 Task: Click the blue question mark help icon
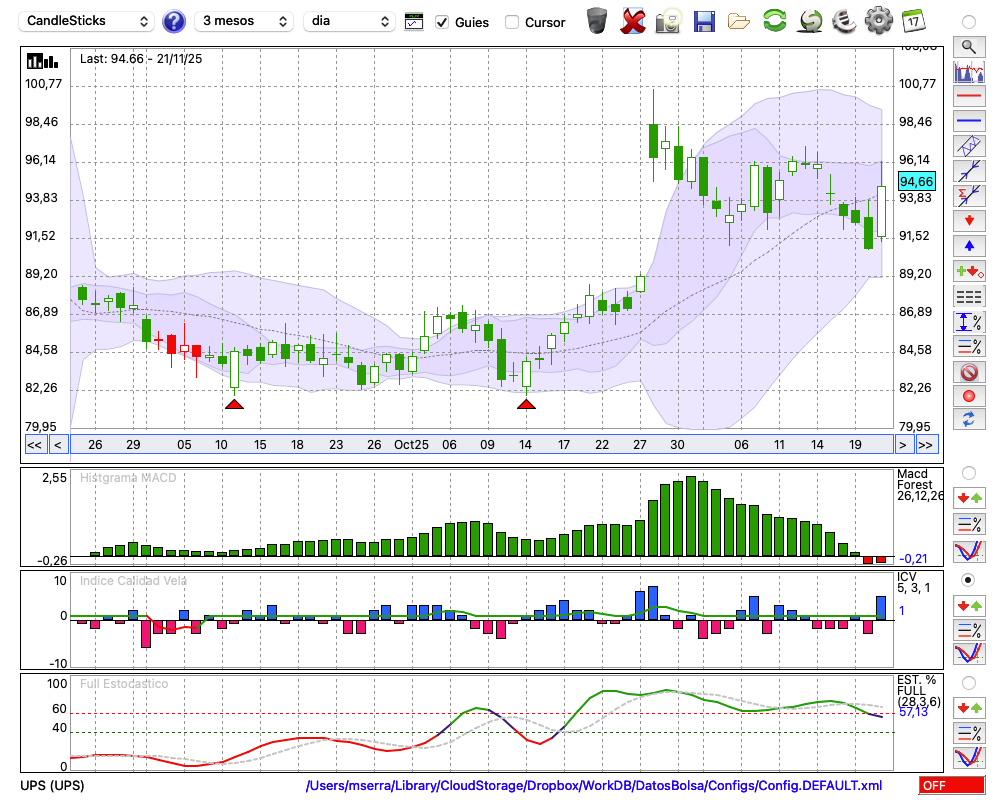(174, 21)
